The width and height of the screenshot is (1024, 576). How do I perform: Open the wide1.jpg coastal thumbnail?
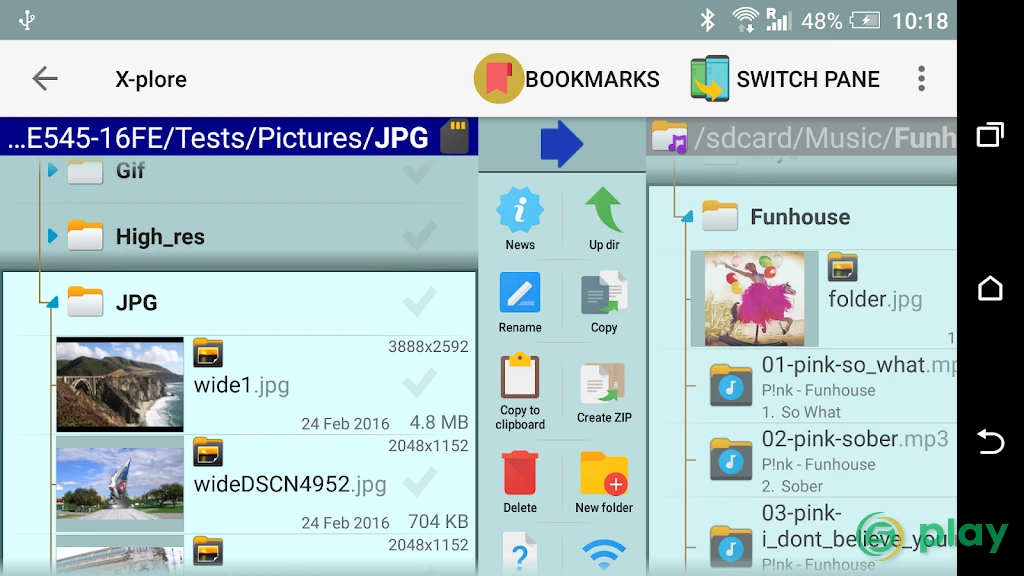pos(120,384)
